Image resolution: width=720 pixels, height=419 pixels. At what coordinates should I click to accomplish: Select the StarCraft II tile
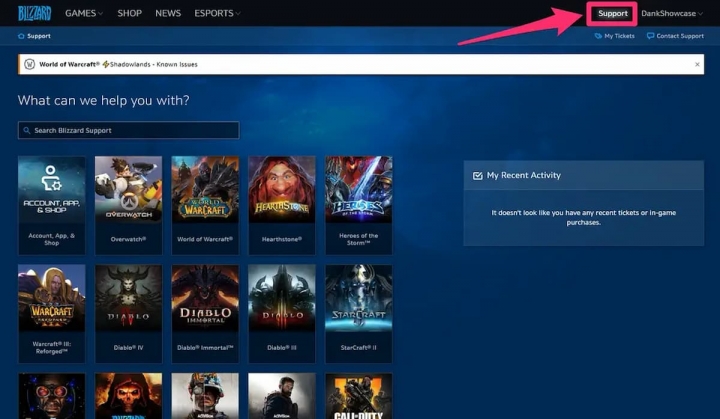tap(359, 313)
